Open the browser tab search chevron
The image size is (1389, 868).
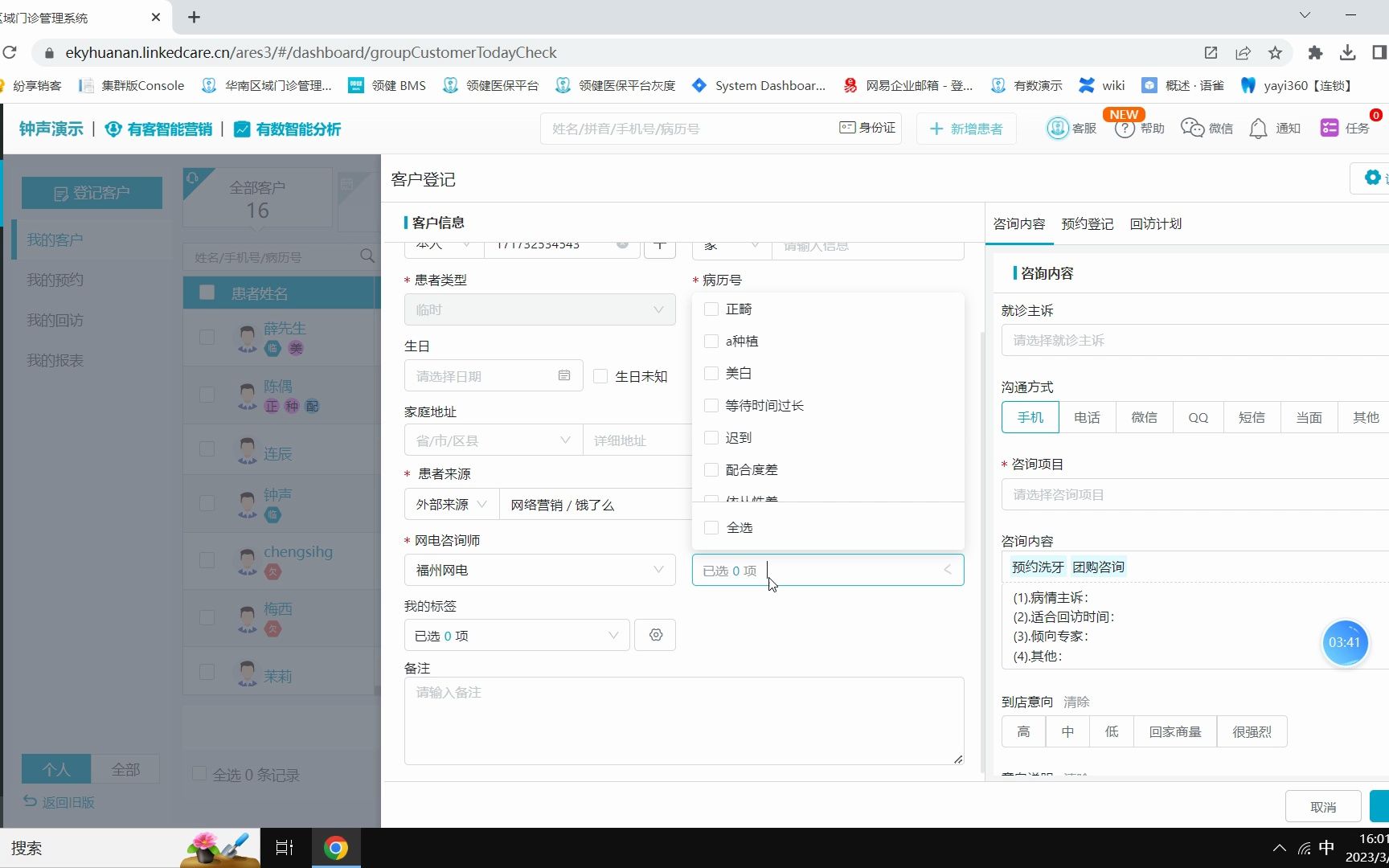click(x=1305, y=15)
